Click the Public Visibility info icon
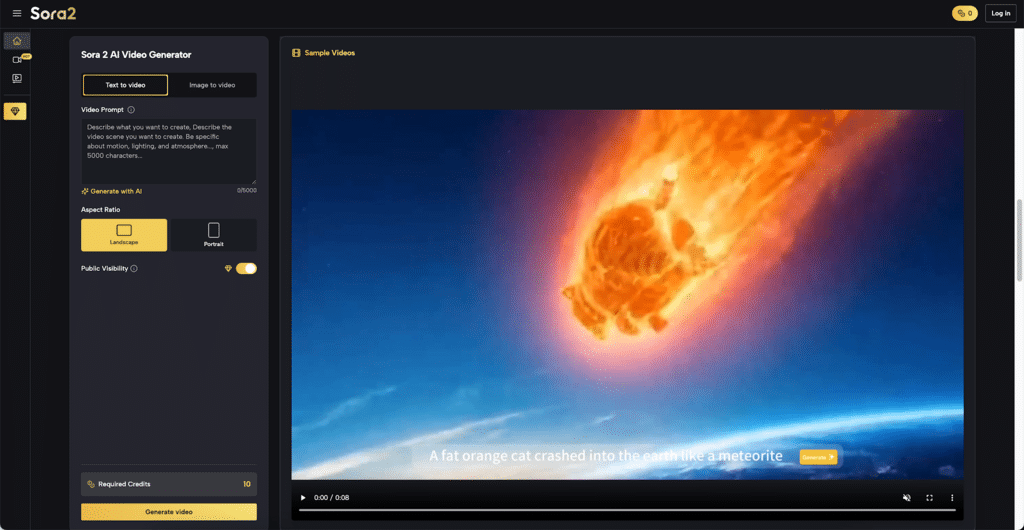Image resolution: width=1024 pixels, height=530 pixels. (134, 268)
